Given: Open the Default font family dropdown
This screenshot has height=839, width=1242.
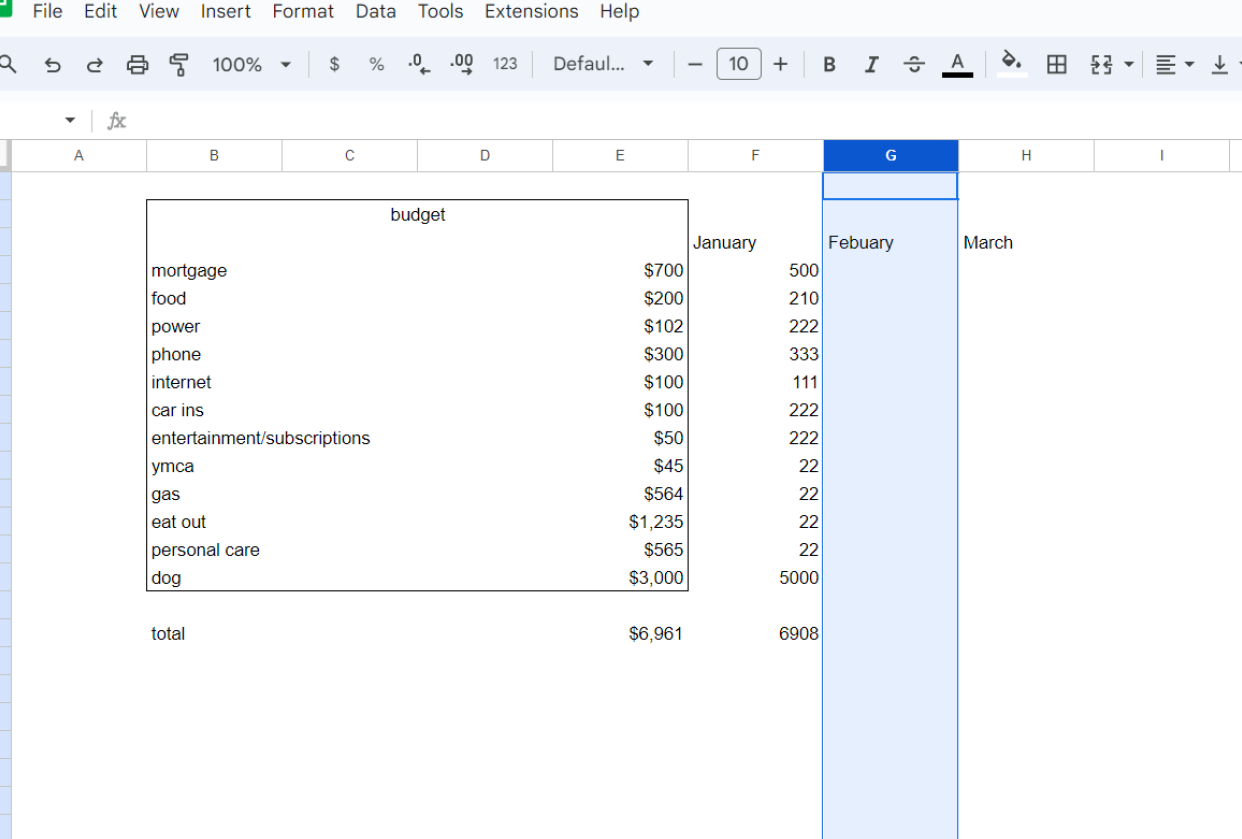Looking at the screenshot, I should [603, 64].
